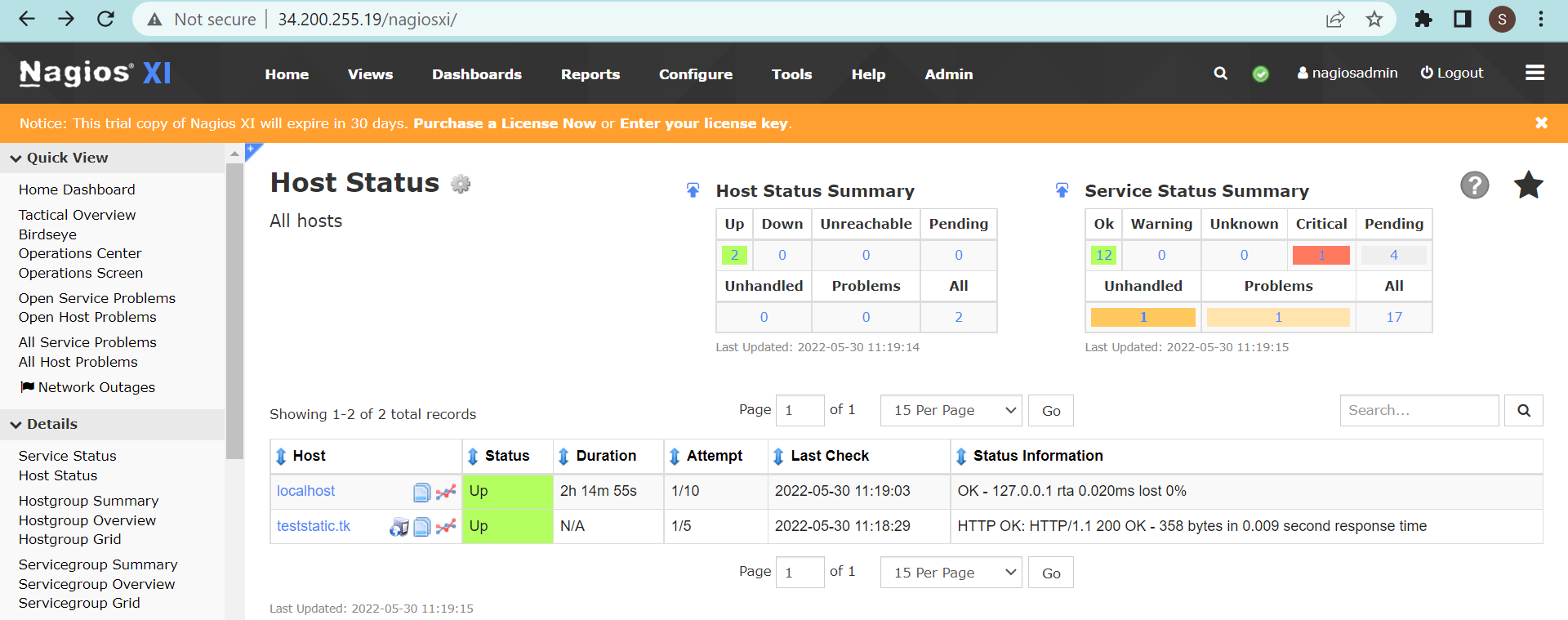Image resolution: width=1568 pixels, height=620 pixels.
Task: Open the hamburger menu icon
Action: pyautogui.click(x=1535, y=73)
